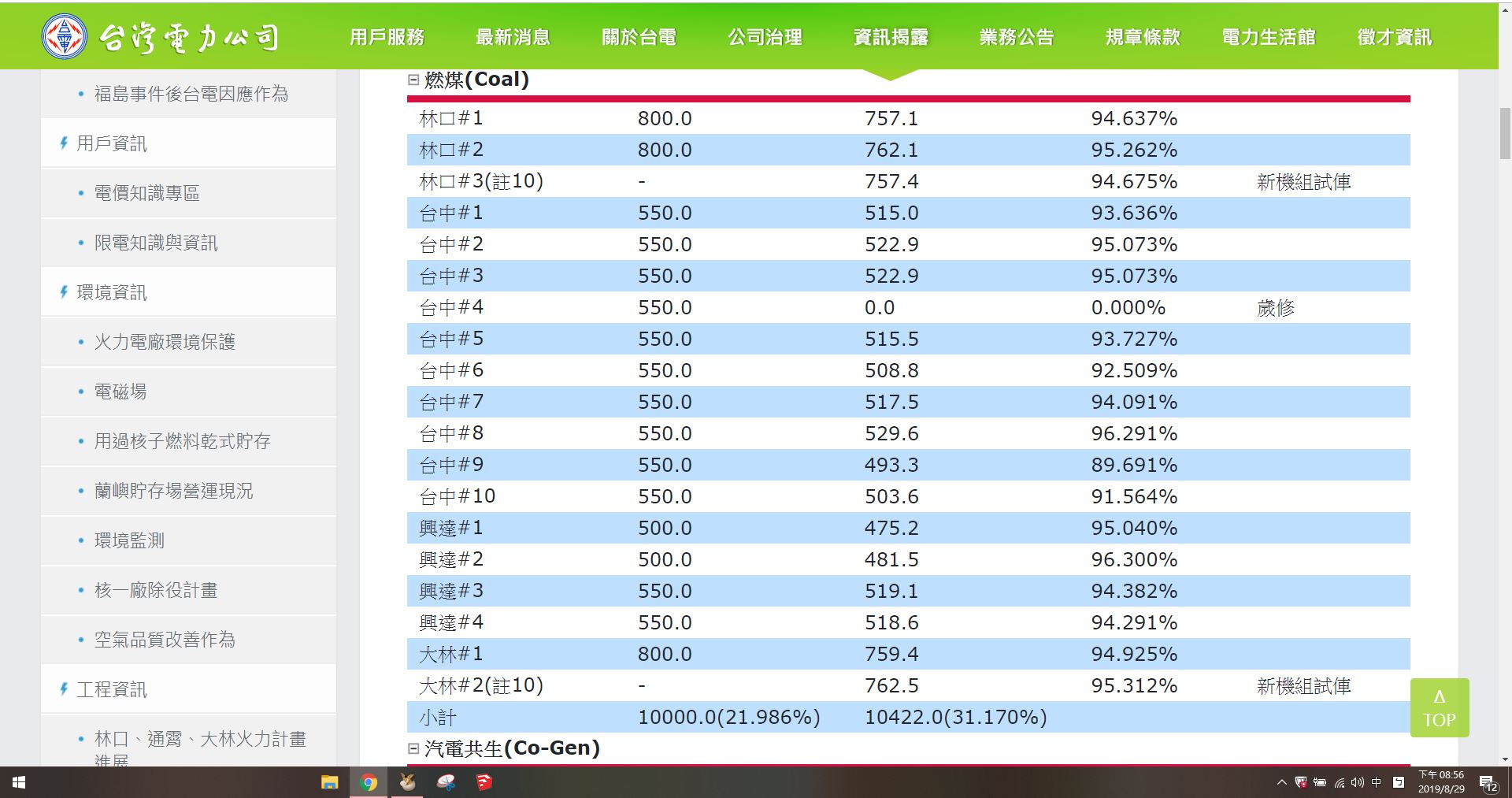Image resolution: width=1512 pixels, height=798 pixels.
Task: Open the 資訊揭露 menu
Action: tap(891, 37)
